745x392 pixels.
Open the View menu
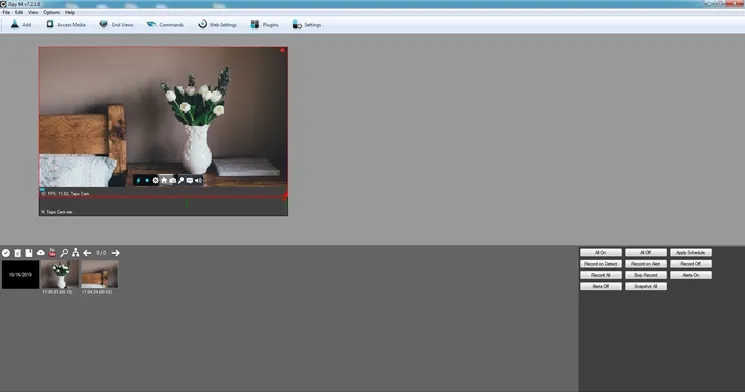tap(33, 12)
